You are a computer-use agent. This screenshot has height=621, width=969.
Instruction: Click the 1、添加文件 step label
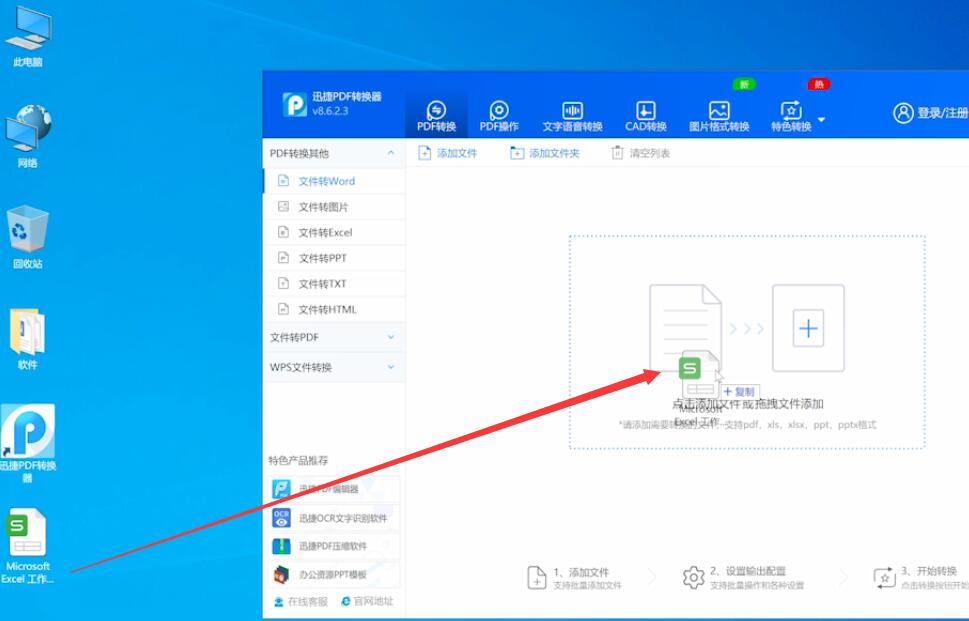[581, 572]
